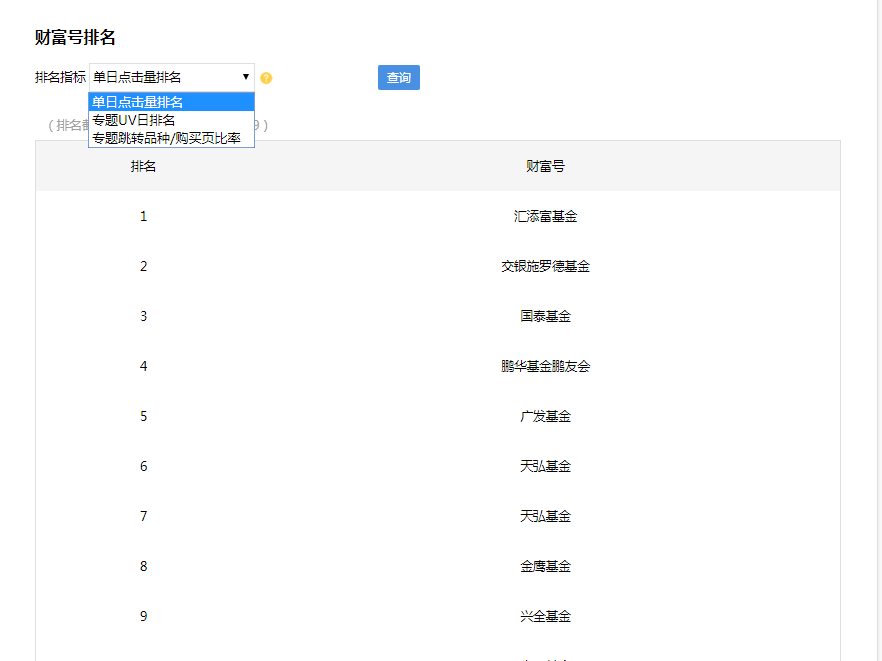882x661 pixels.
Task: Choose 专题UV日排名 from the dropdown list
Action: [172, 120]
